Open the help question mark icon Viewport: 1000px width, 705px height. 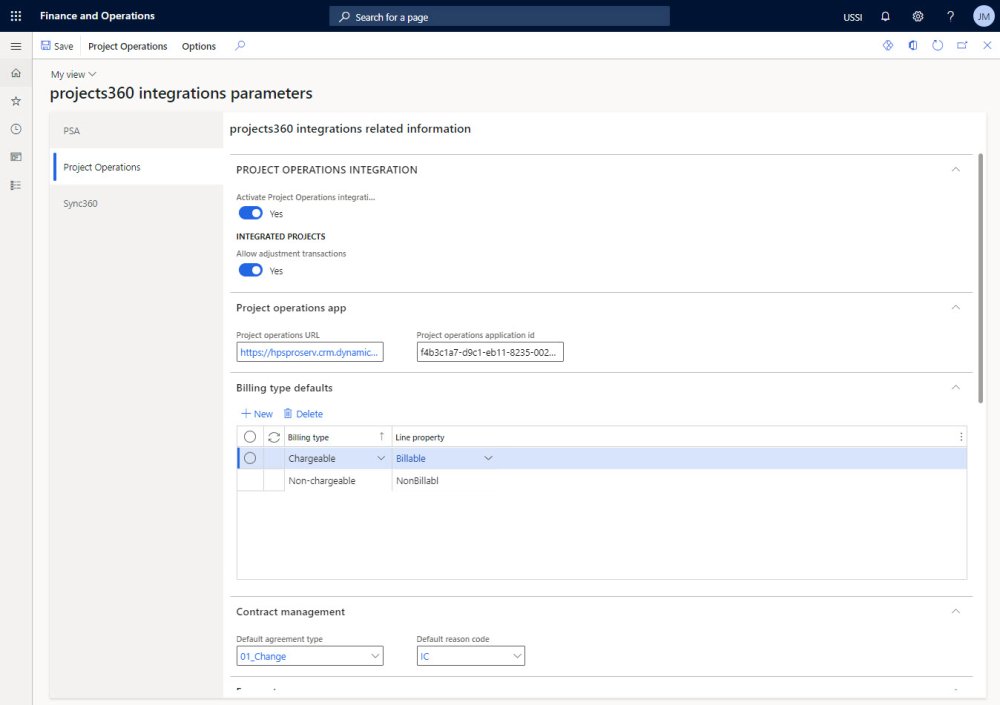[950, 17]
